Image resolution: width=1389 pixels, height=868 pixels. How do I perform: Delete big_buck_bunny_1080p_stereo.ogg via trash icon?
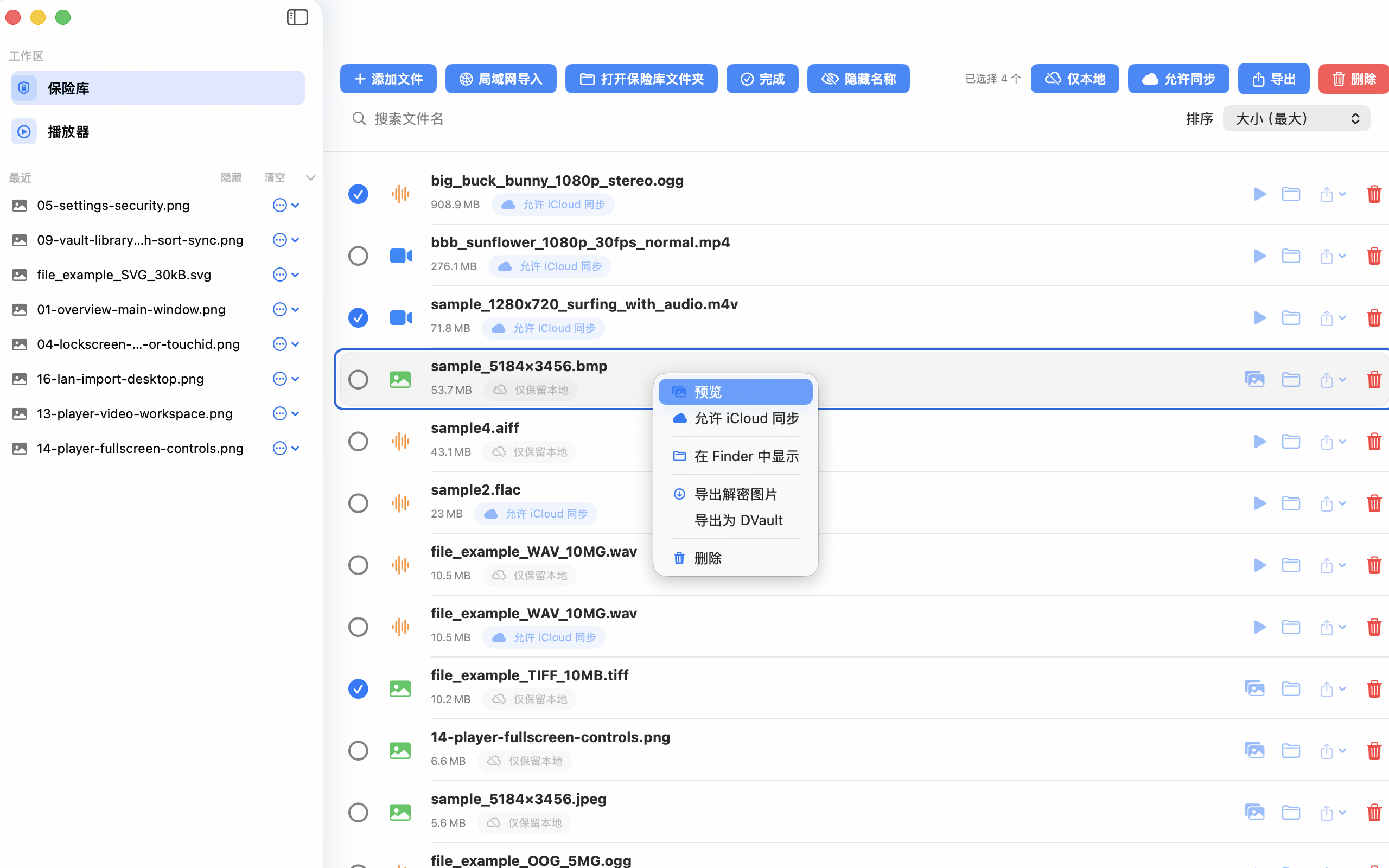click(x=1374, y=194)
